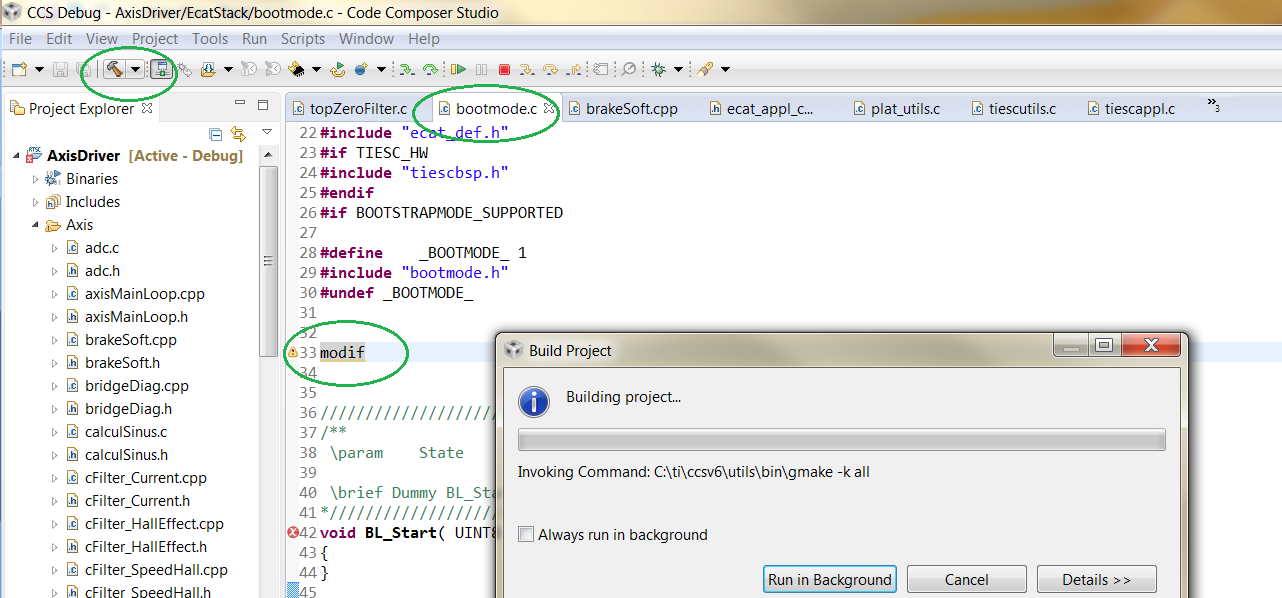This screenshot has width=1282, height=598.
Task: Click the Step Into debug icon
Action: (527, 69)
